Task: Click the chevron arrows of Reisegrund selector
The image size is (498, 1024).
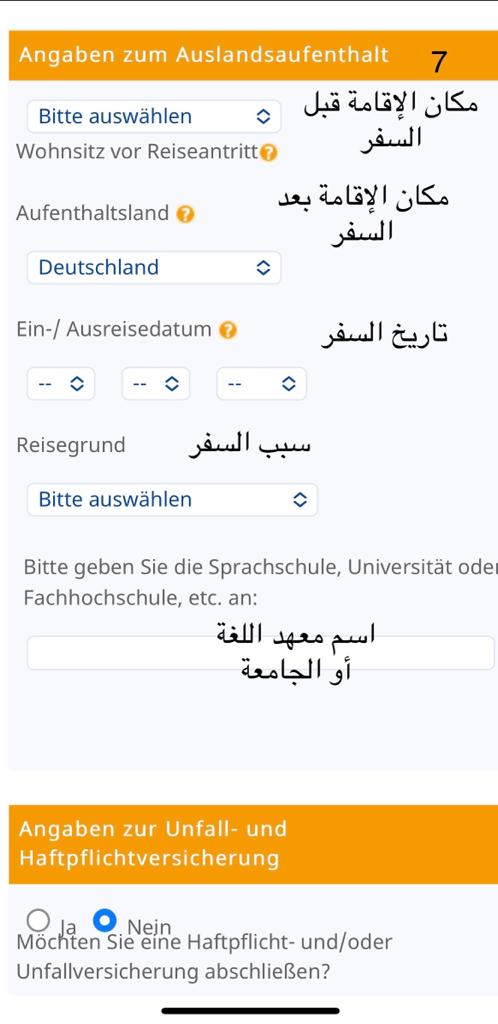Action: point(300,500)
